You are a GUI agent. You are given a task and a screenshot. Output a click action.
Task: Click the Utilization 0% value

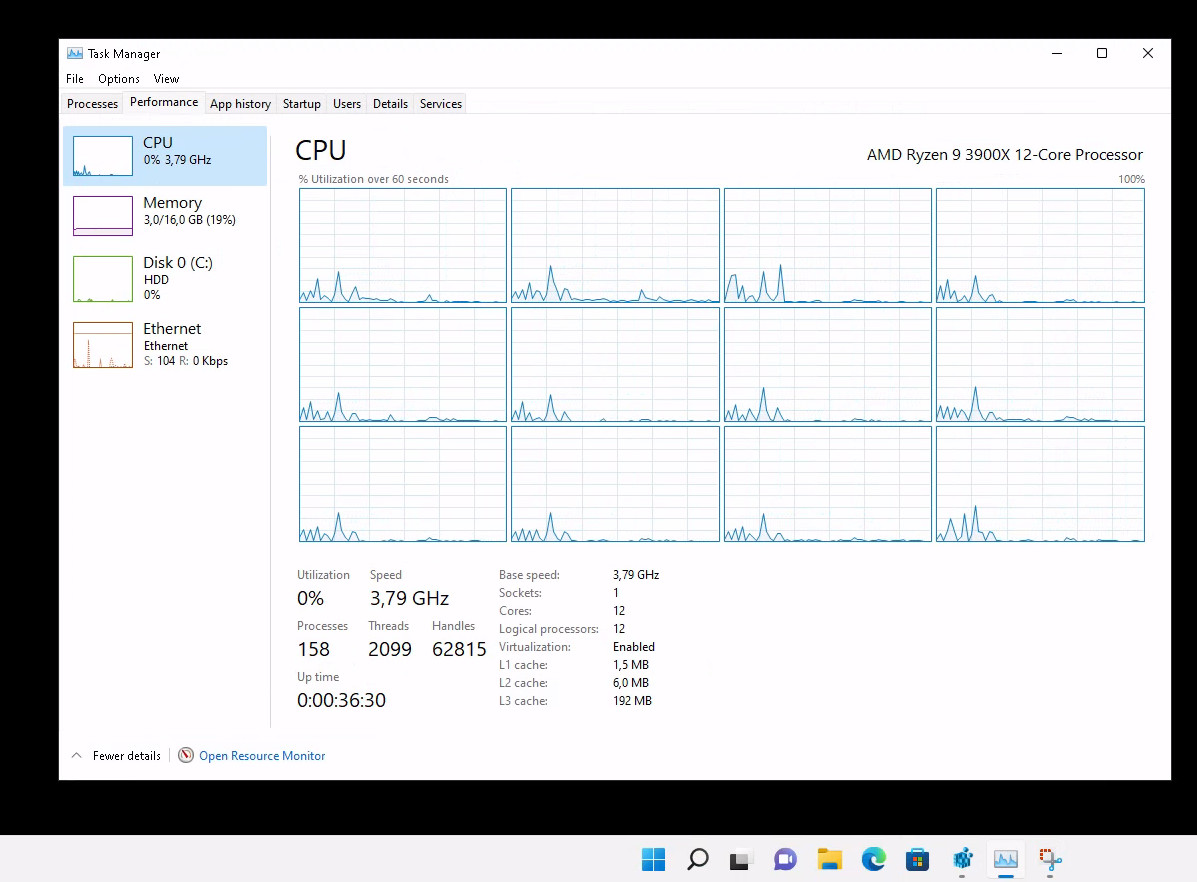coord(310,598)
